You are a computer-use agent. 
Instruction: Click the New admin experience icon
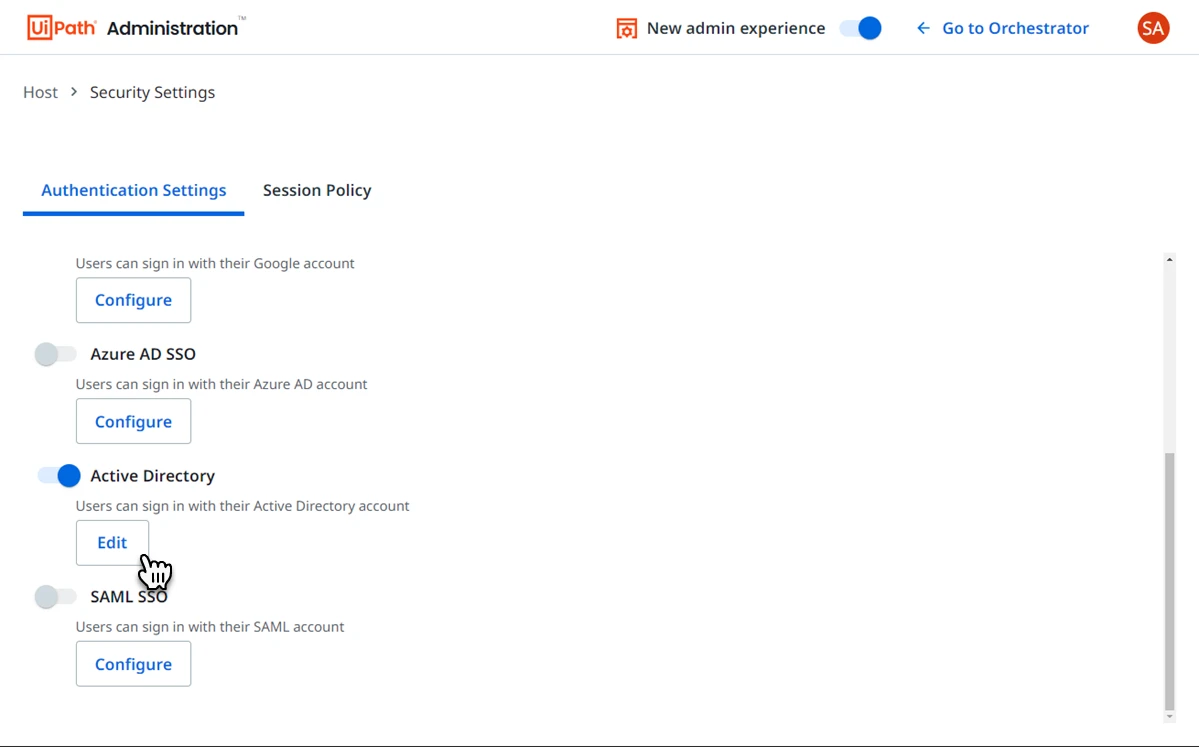[x=626, y=28]
